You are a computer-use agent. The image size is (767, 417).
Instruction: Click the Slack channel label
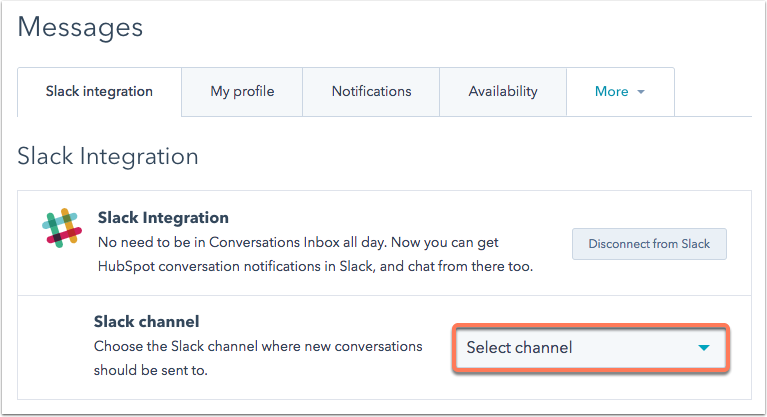click(146, 322)
